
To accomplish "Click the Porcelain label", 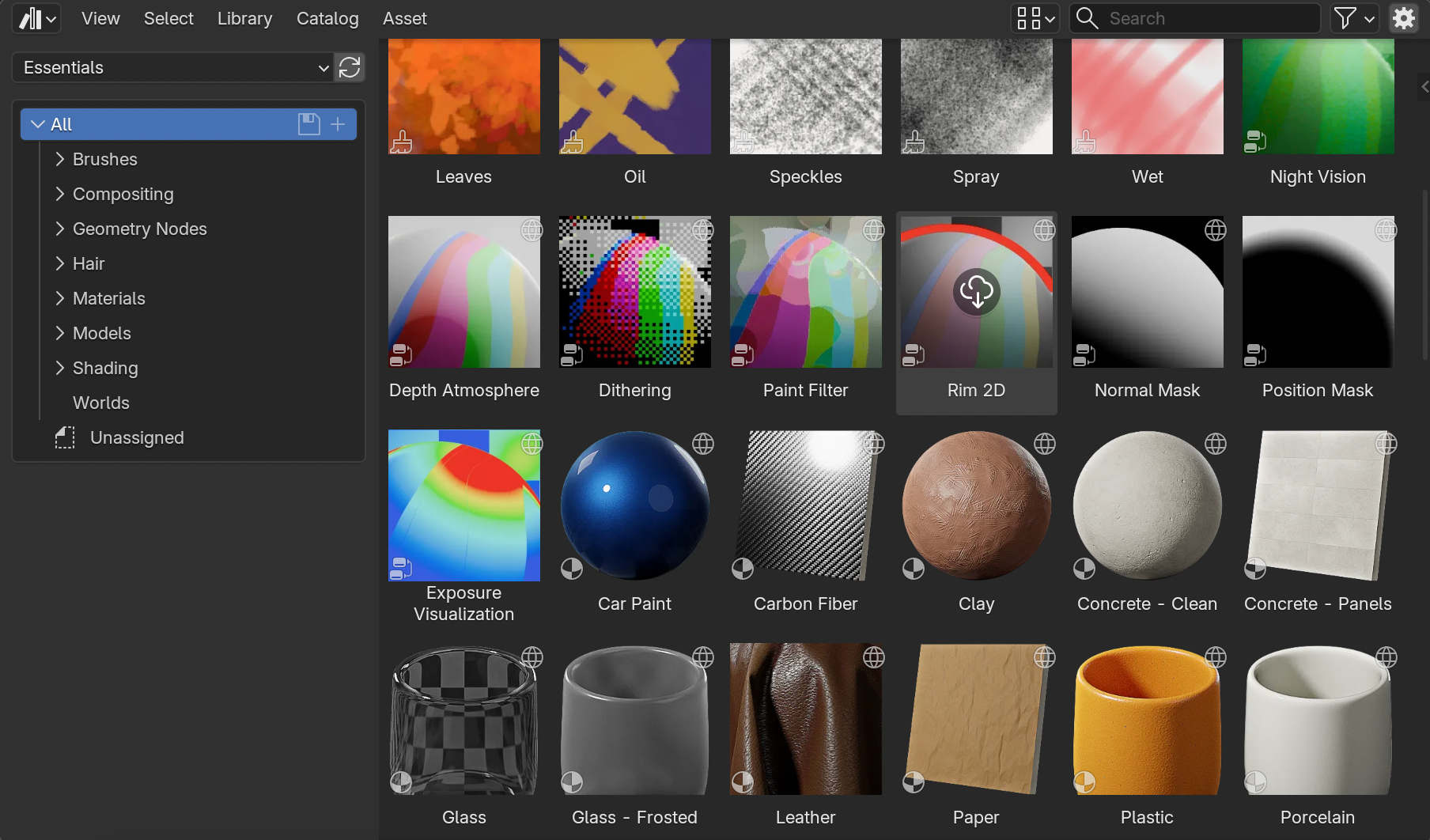I will pos(1318,817).
